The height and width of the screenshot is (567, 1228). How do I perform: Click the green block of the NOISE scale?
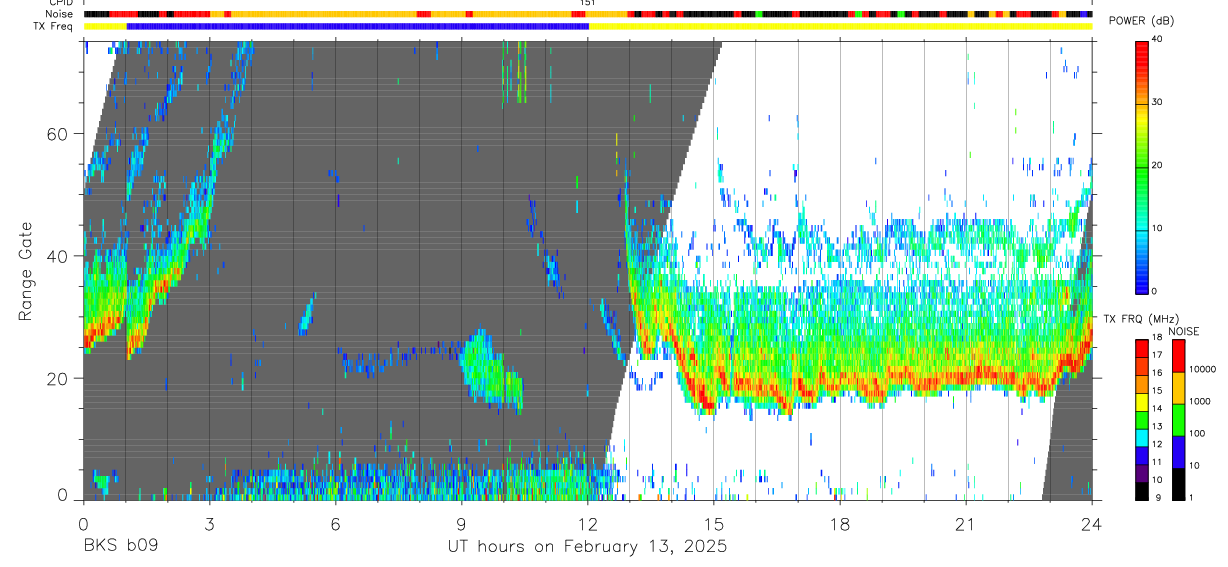[1179, 420]
